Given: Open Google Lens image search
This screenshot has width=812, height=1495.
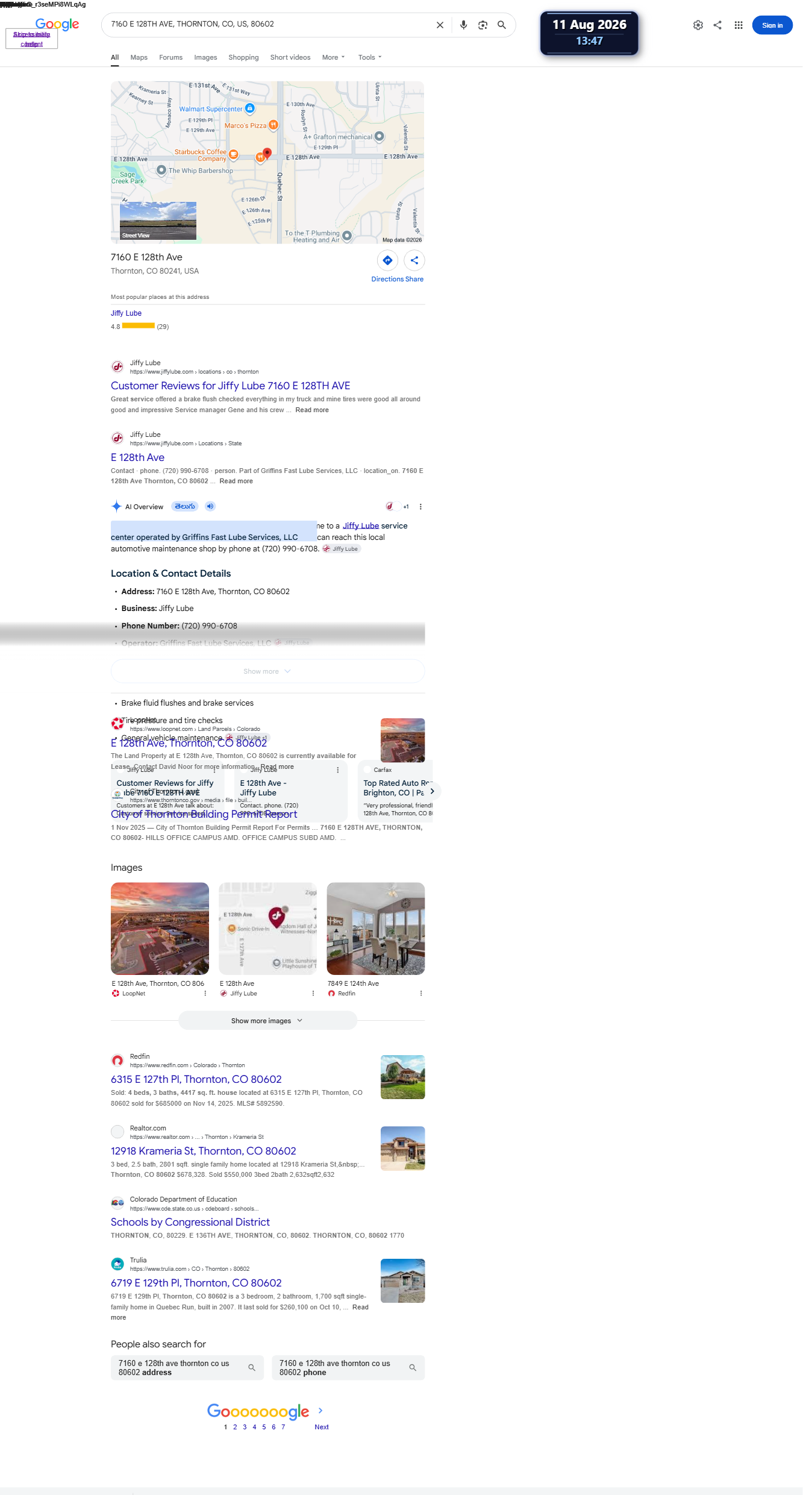Looking at the screenshot, I should (483, 25).
